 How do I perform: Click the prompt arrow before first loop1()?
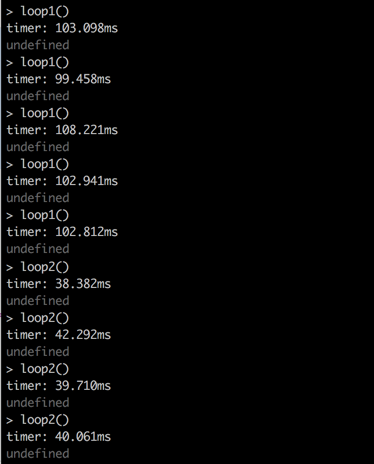click(9, 12)
